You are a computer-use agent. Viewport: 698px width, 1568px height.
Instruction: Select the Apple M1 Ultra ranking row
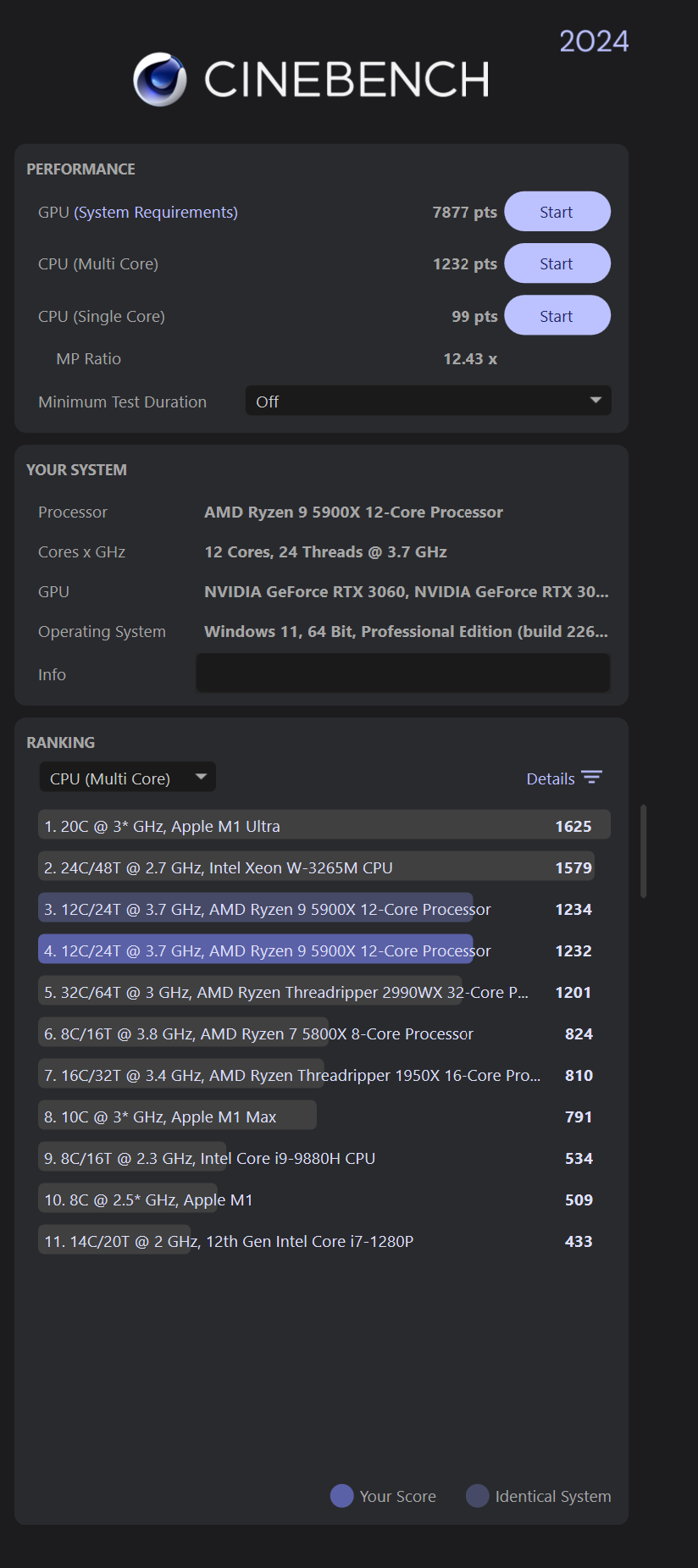click(x=324, y=826)
